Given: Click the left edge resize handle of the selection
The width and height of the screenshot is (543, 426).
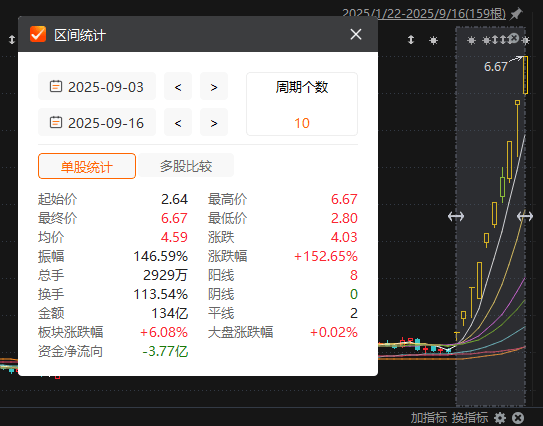Looking at the screenshot, I should (x=456, y=217).
